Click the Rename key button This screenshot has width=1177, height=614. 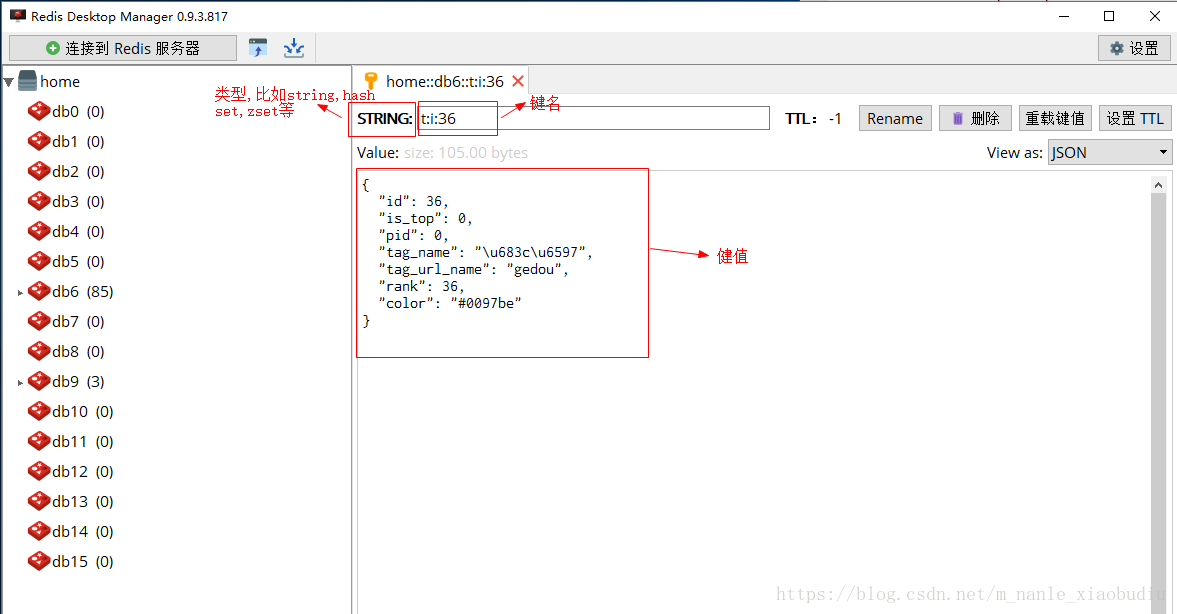click(896, 119)
